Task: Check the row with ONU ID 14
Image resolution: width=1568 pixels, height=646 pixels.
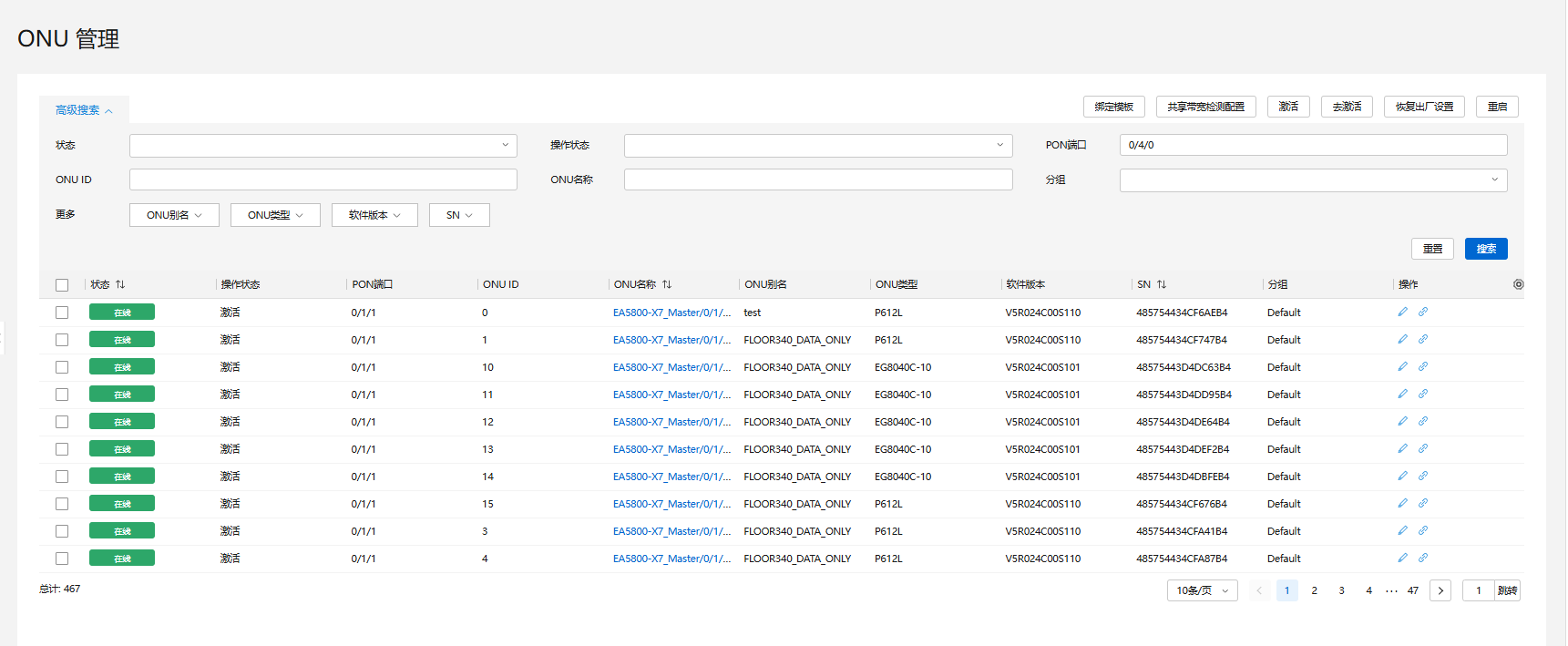Action: point(62,477)
